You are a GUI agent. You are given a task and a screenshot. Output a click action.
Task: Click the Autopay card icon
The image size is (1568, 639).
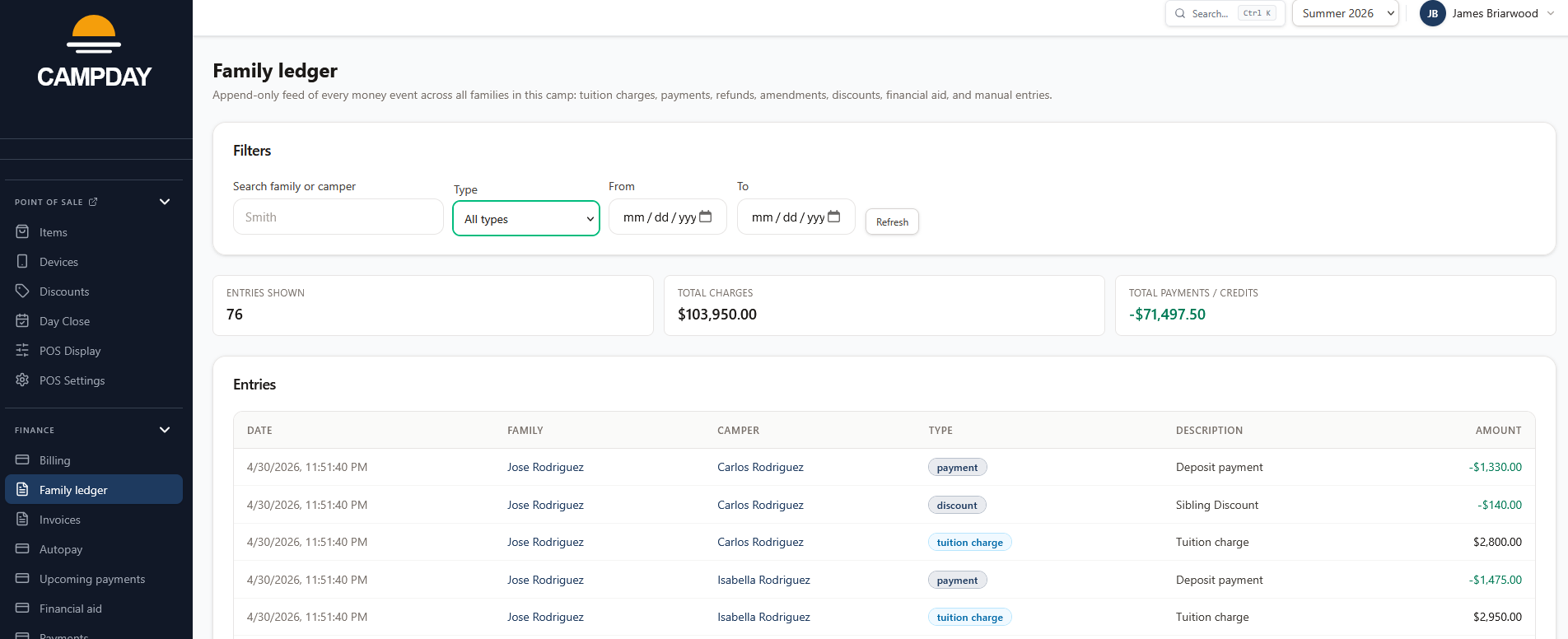pos(22,549)
